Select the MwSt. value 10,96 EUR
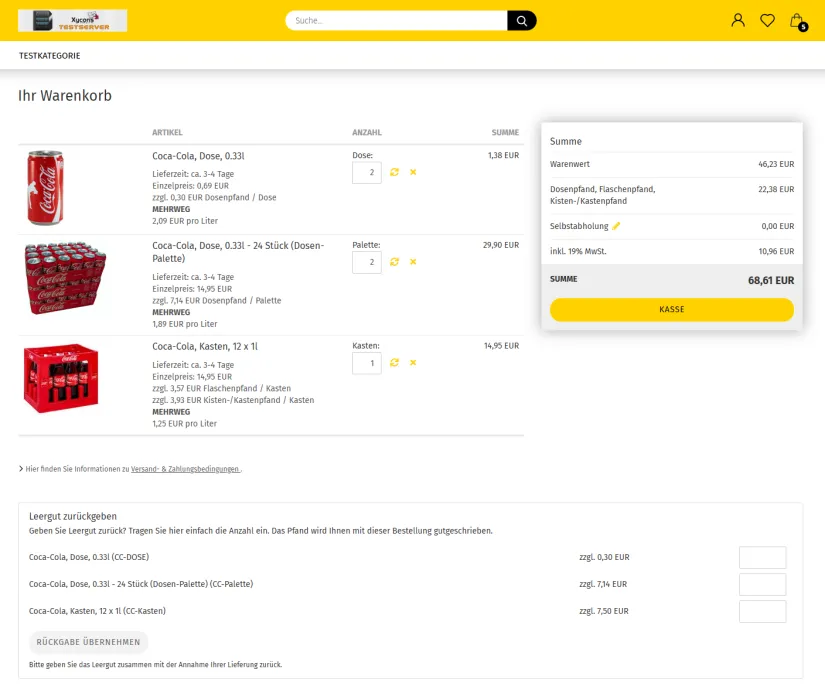The width and height of the screenshot is (825, 700). point(776,252)
